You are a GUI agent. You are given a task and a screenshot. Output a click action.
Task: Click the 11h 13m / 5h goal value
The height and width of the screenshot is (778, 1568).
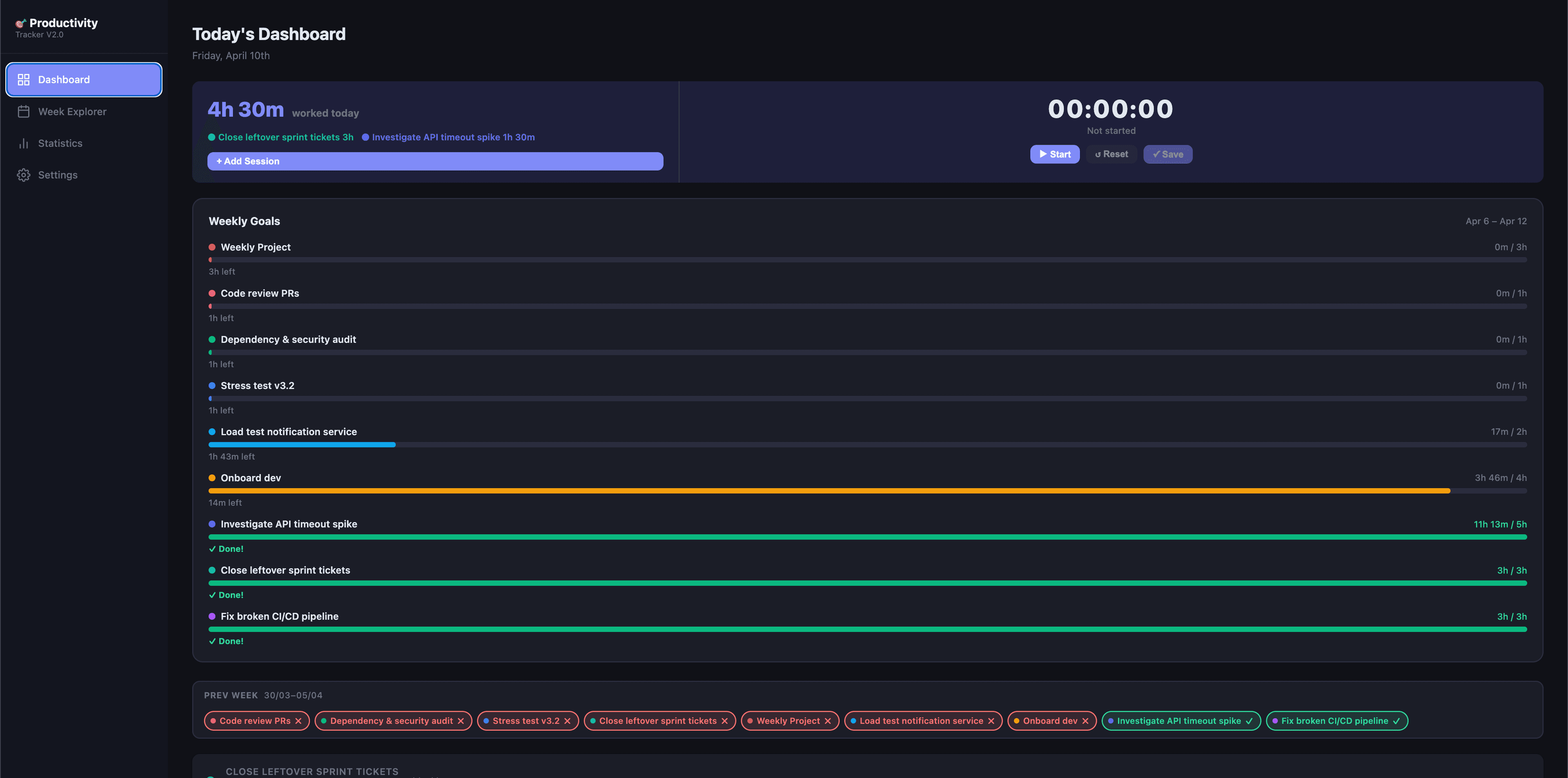click(1501, 524)
